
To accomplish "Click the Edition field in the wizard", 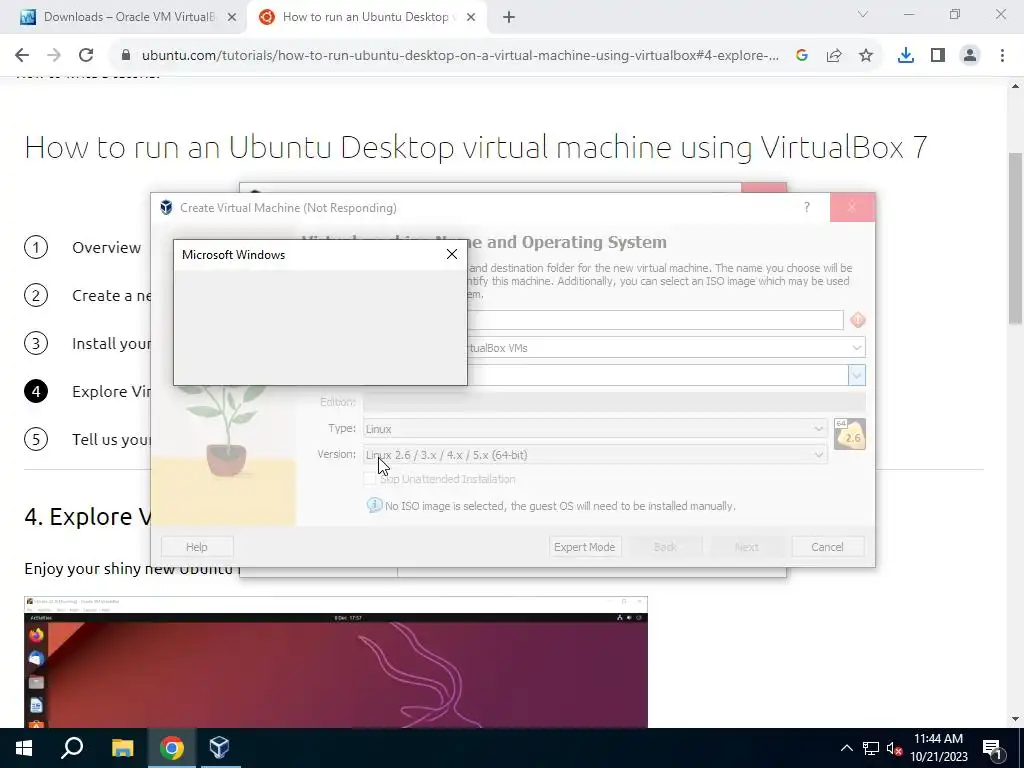I will [x=614, y=402].
